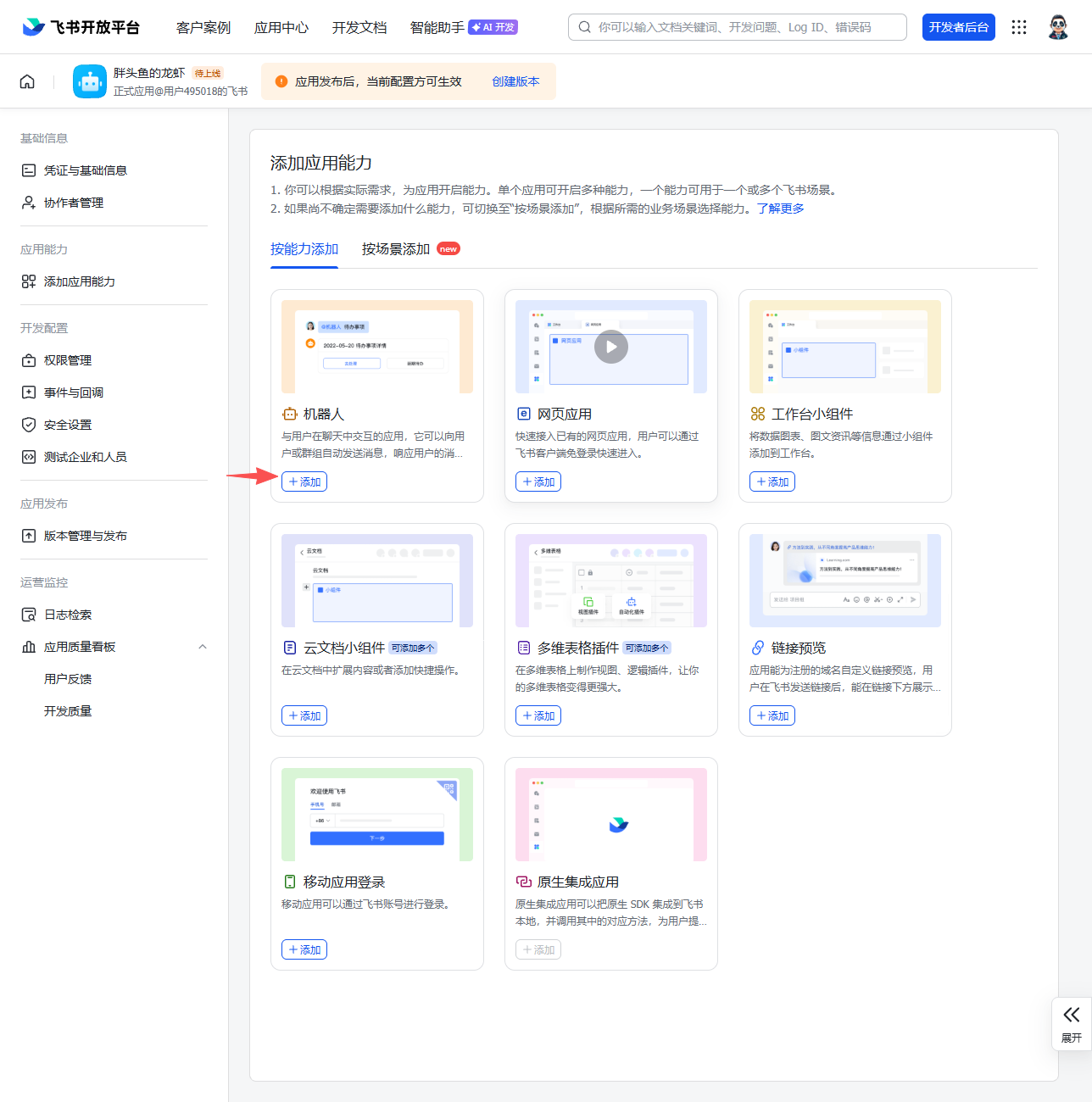
Task: Add the 网页应用 capability
Action: [x=538, y=481]
